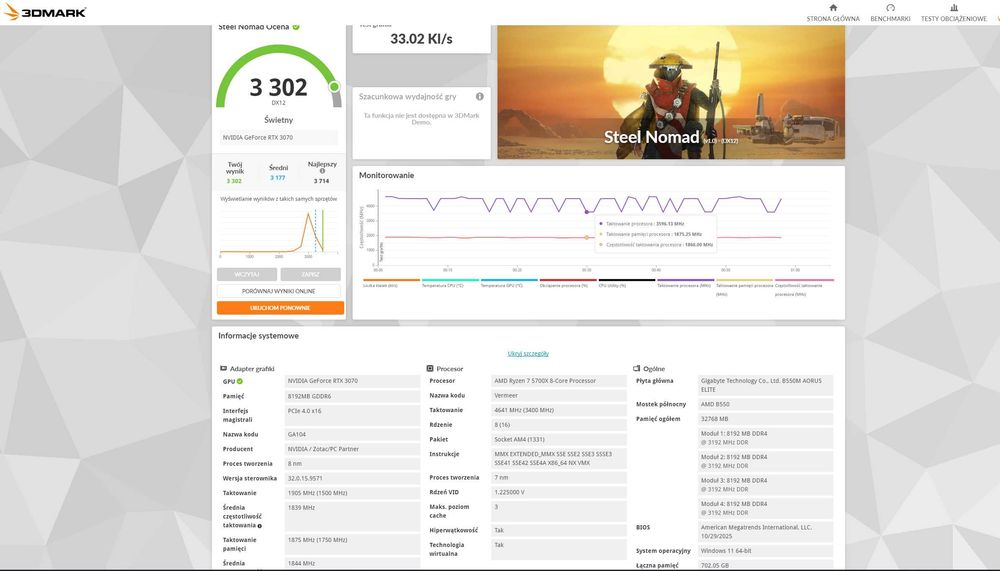The width and height of the screenshot is (1000, 571).
Task: Toggle Taktowanie procesora (MHz) legend entry
Action: tap(685, 283)
